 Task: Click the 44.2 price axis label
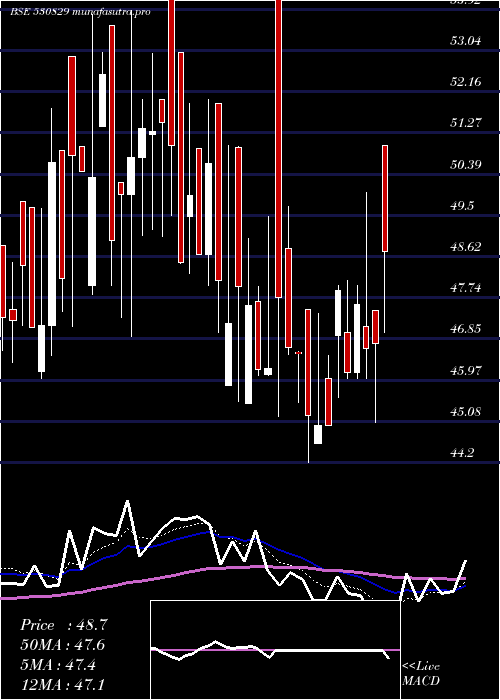[462, 453]
